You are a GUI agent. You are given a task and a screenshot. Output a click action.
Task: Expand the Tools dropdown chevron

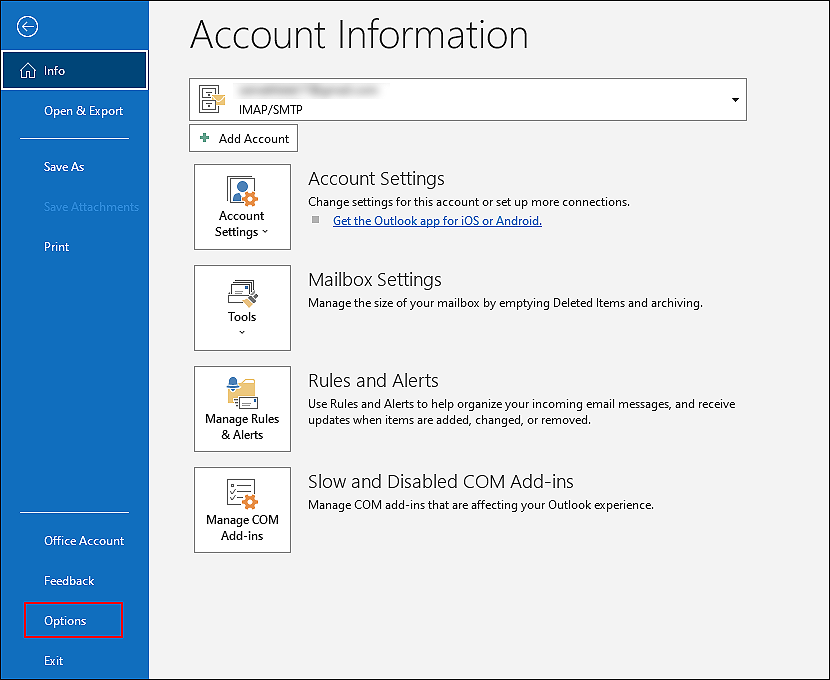tap(242, 333)
